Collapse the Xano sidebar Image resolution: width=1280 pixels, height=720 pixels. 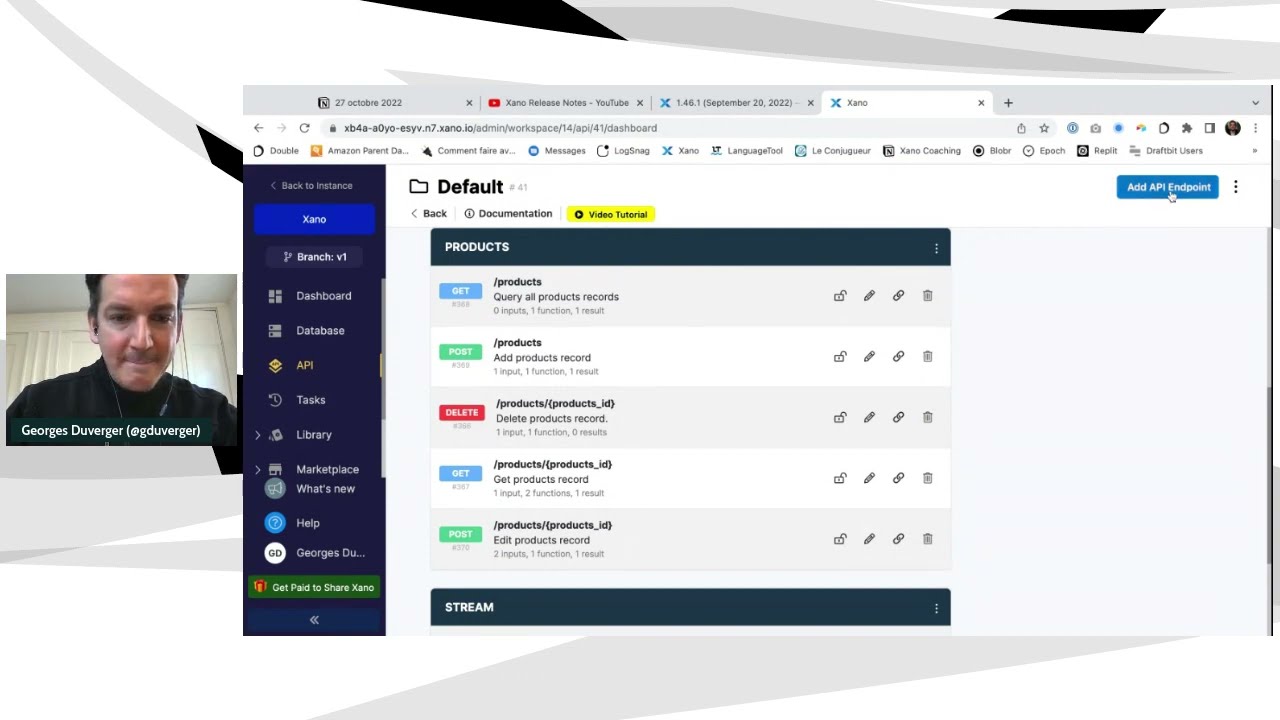click(x=314, y=620)
